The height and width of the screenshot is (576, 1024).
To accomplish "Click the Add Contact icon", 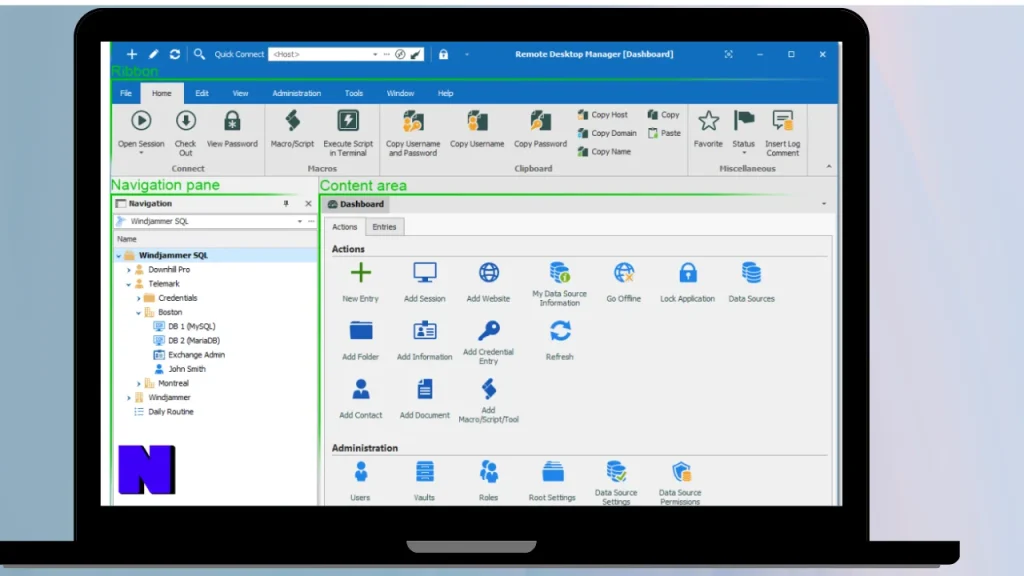I will click(360, 389).
